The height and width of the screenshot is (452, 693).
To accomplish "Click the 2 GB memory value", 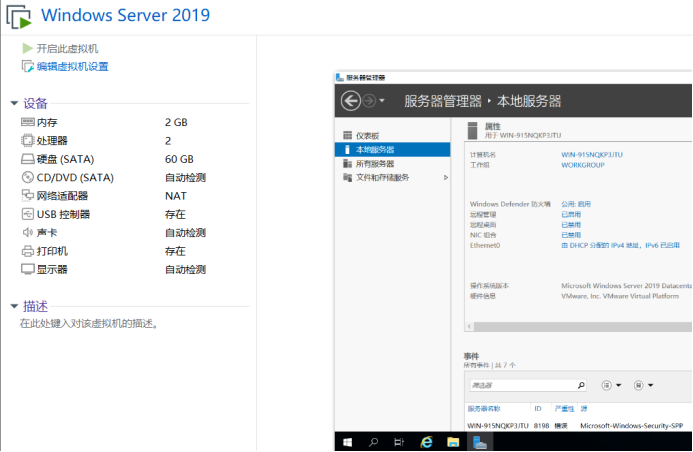I will [176, 122].
